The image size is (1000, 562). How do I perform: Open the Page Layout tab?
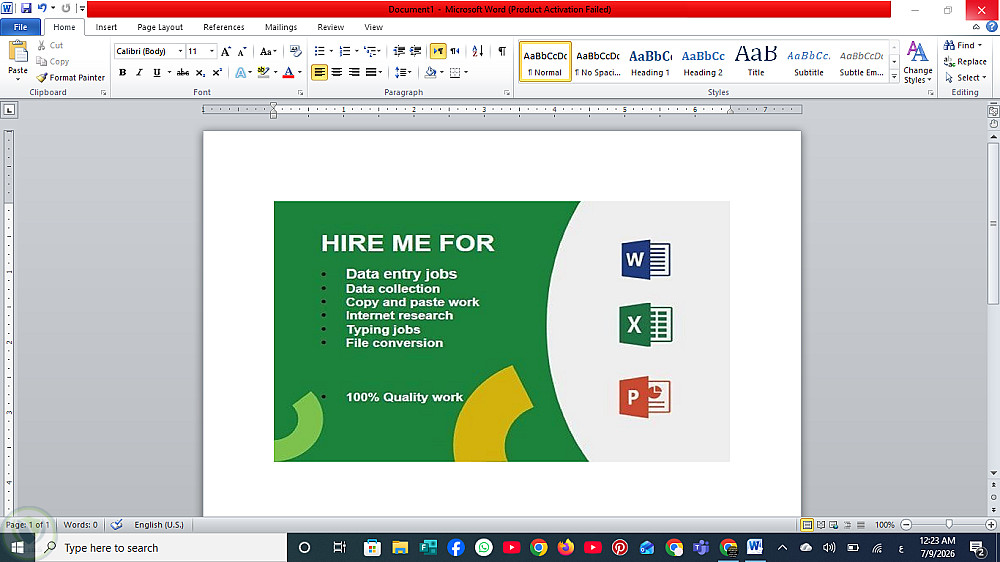(x=160, y=27)
